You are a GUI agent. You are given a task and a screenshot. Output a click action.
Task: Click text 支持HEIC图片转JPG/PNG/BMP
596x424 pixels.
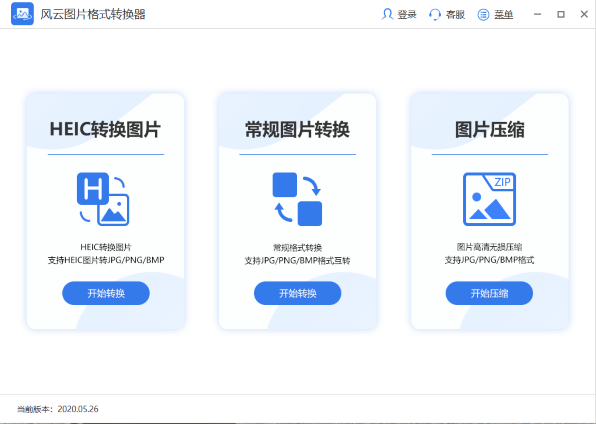point(106,260)
